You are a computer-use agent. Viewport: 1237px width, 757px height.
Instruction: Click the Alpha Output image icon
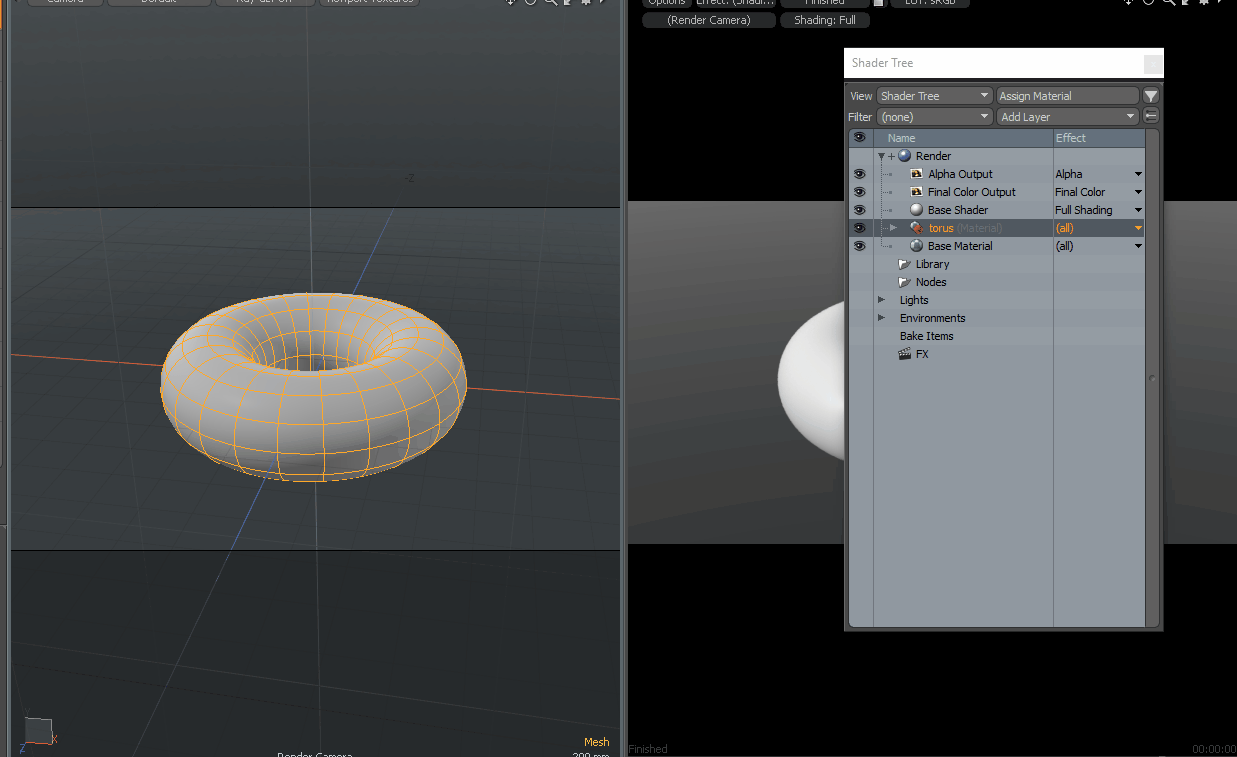click(917, 174)
